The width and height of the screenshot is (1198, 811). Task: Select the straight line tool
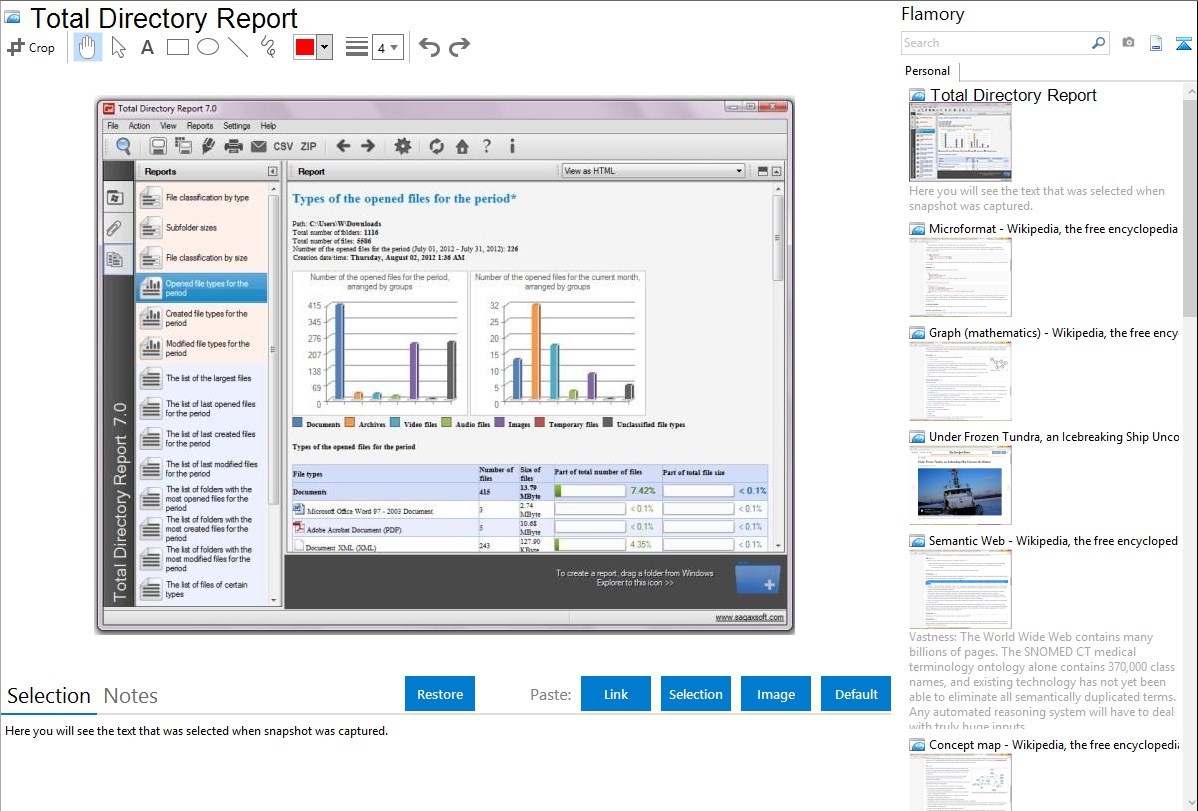(238, 47)
